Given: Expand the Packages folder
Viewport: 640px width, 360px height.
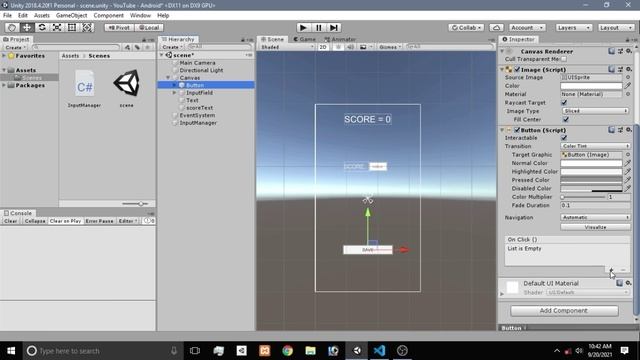Looking at the screenshot, I should (x=4, y=85).
